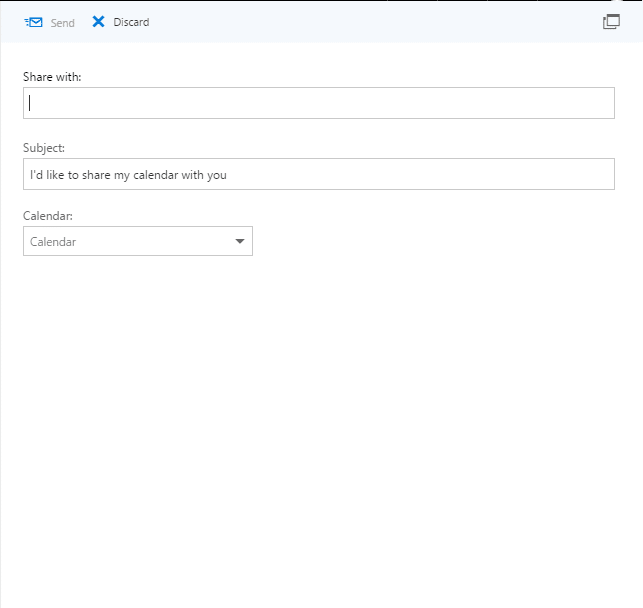This screenshot has width=643, height=608.
Task: Click the 'Share with:' label
Action: tap(52, 77)
